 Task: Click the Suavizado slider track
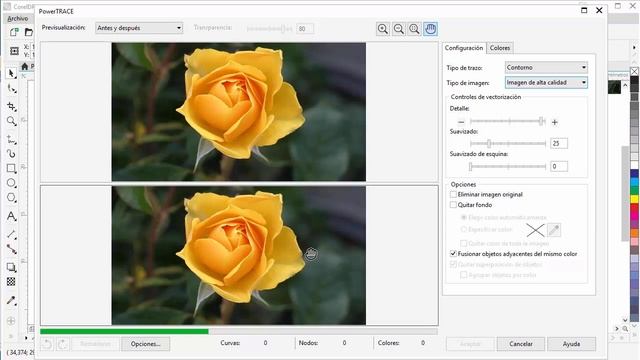[x=508, y=143]
